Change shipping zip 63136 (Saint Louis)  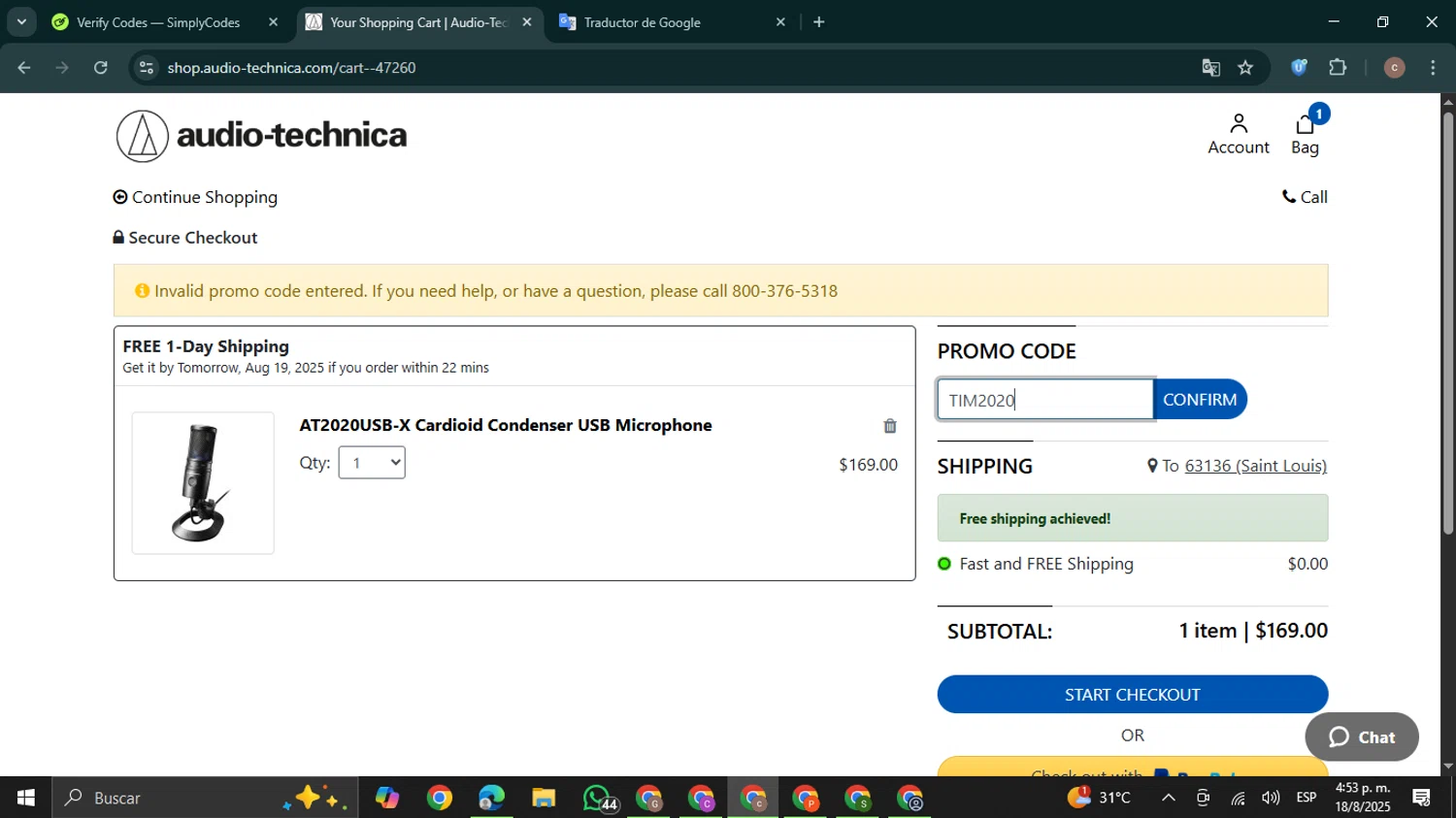(1255, 466)
